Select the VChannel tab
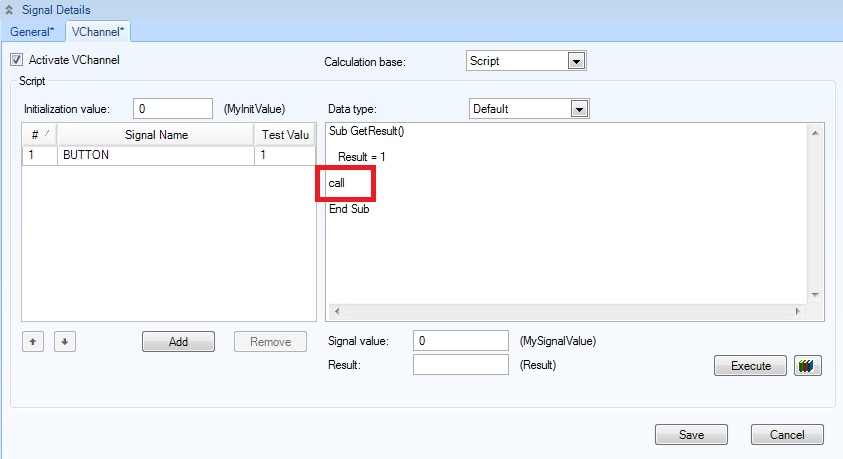Image resolution: width=843 pixels, height=459 pixels. coord(98,31)
